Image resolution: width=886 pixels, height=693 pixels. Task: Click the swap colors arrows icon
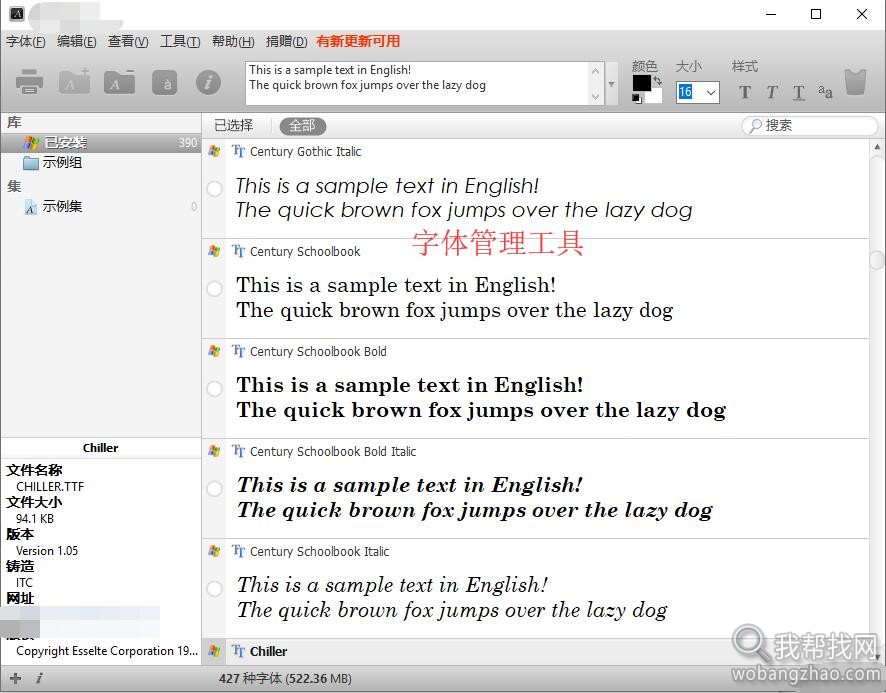[658, 81]
